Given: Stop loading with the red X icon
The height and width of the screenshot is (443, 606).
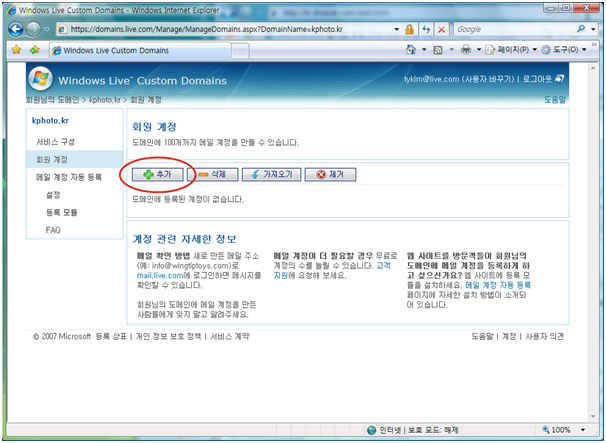Looking at the screenshot, I should pos(441,29).
